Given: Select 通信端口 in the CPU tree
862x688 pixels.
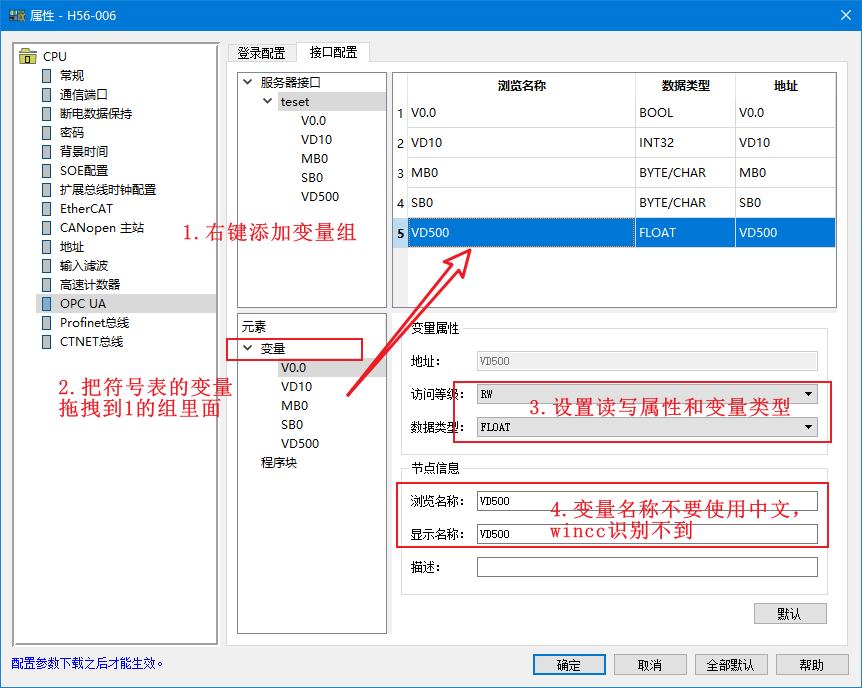Looking at the screenshot, I should click(x=84, y=95).
